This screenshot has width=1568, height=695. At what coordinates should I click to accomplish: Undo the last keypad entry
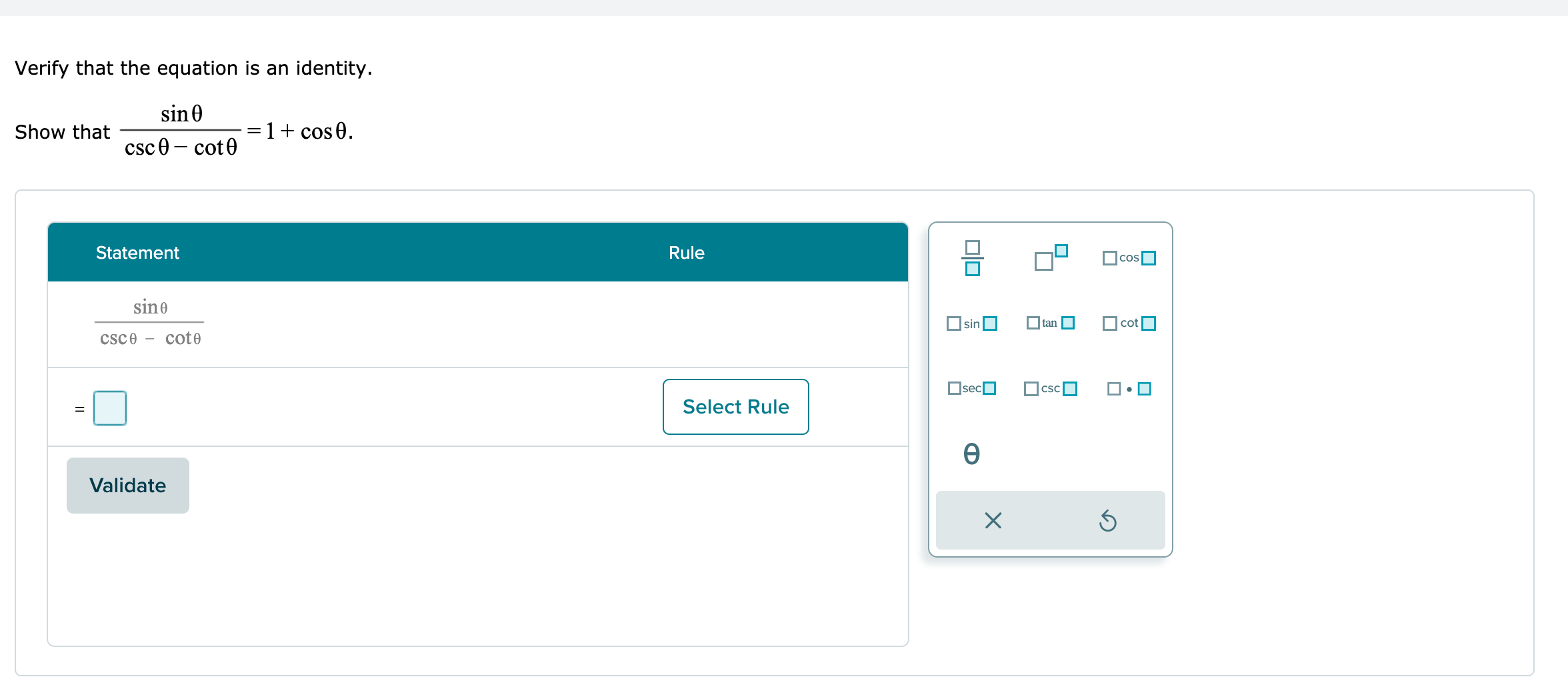pos(1108,520)
